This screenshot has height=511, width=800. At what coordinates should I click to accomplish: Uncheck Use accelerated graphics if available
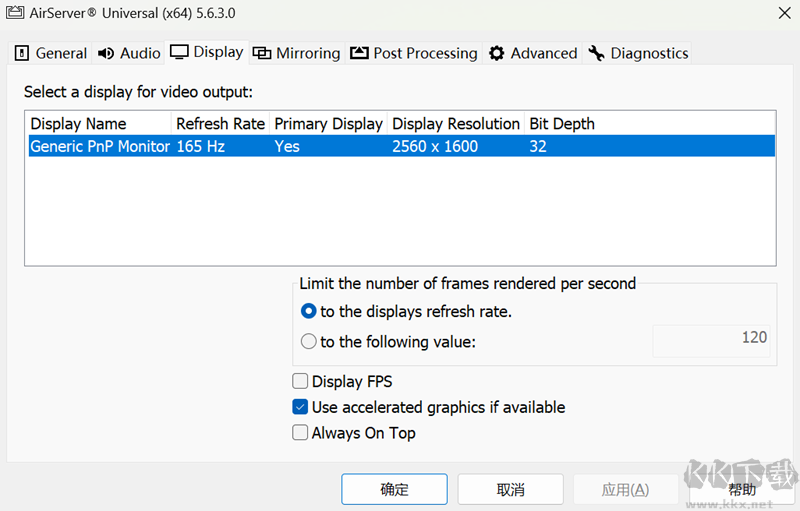click(300, 407)
